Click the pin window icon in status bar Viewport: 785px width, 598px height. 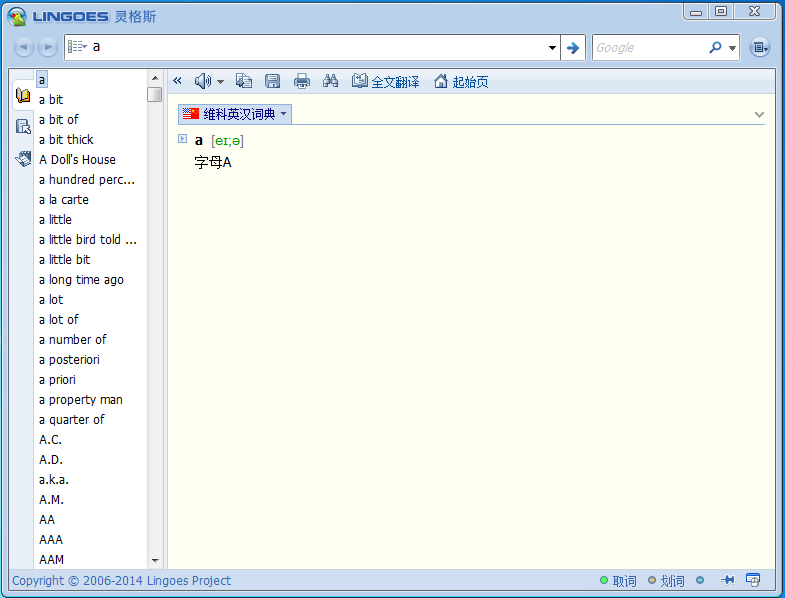pyautogui.click(x=727, y=580)
